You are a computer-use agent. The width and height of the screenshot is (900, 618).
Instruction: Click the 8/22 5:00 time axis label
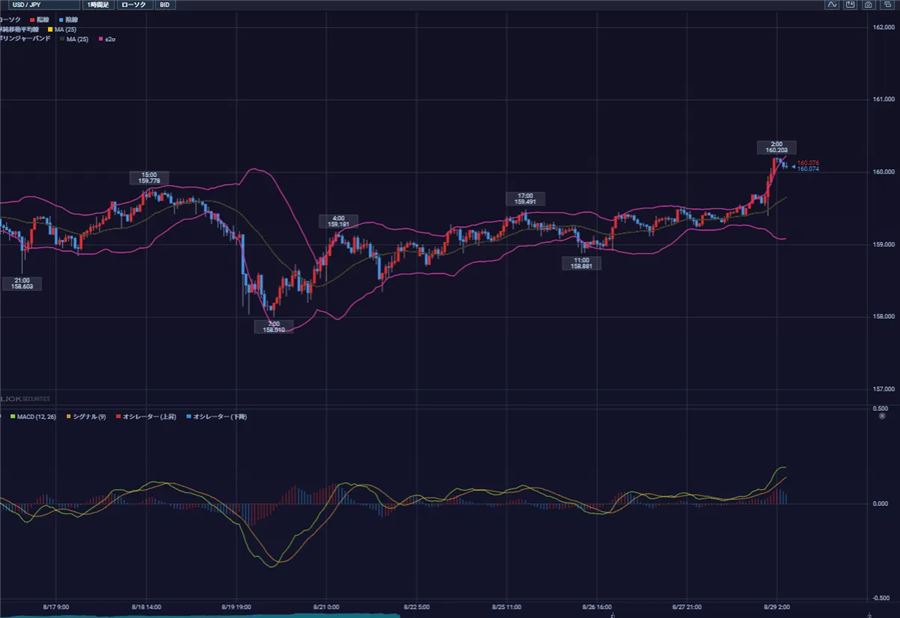[x=417, y=607]
